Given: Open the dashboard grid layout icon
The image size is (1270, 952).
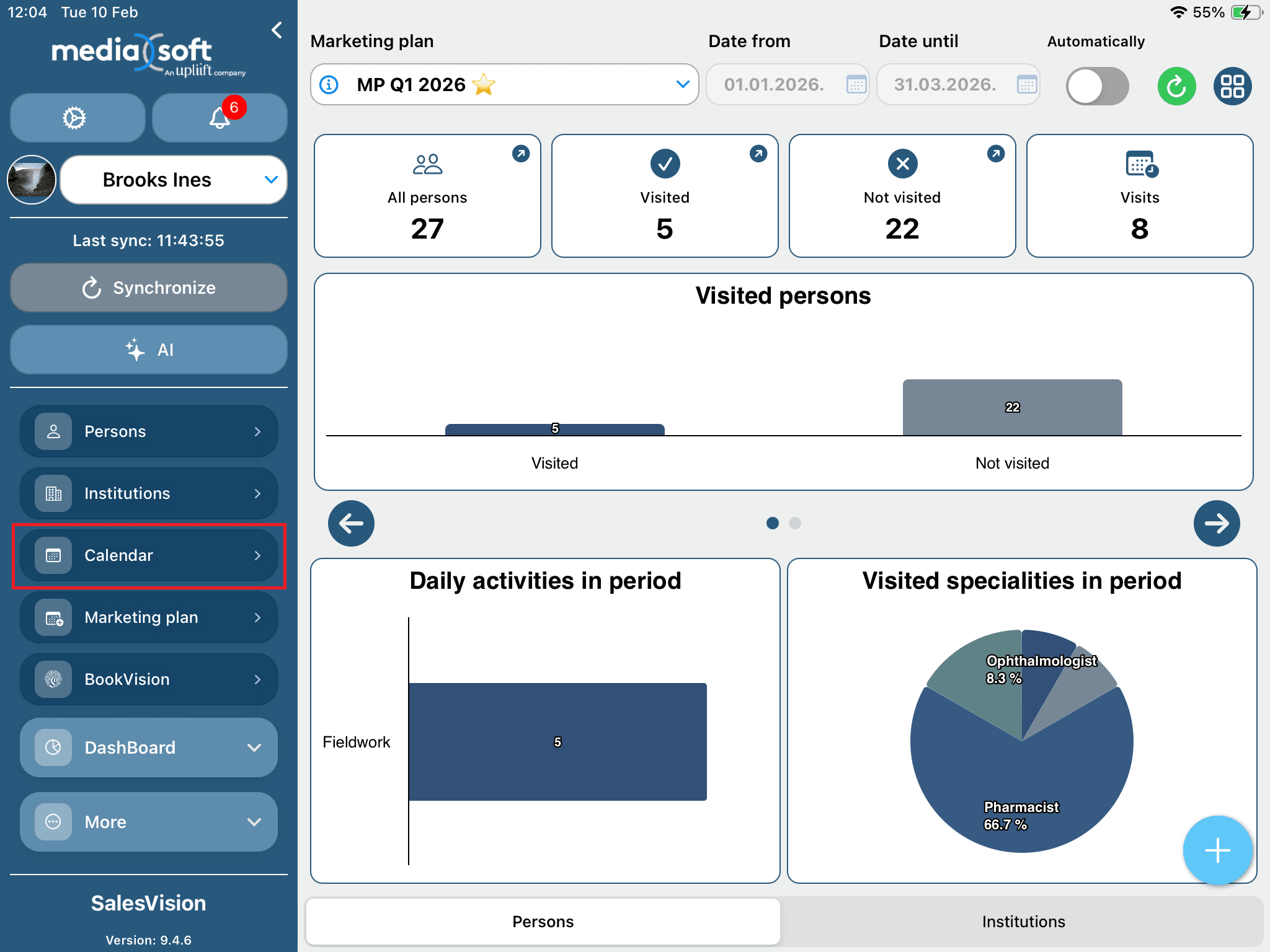Looking at the screenshot, I should pyautogui.click(x=1232, y=86).
